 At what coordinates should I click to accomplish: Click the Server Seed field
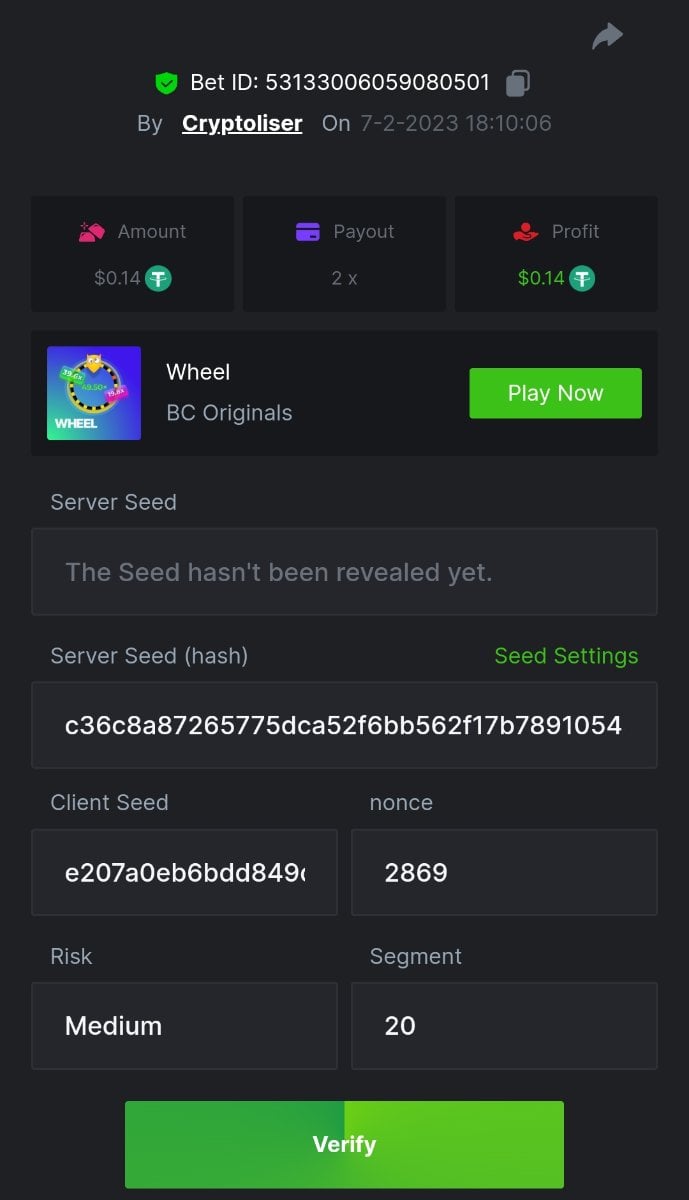[344, 572]
